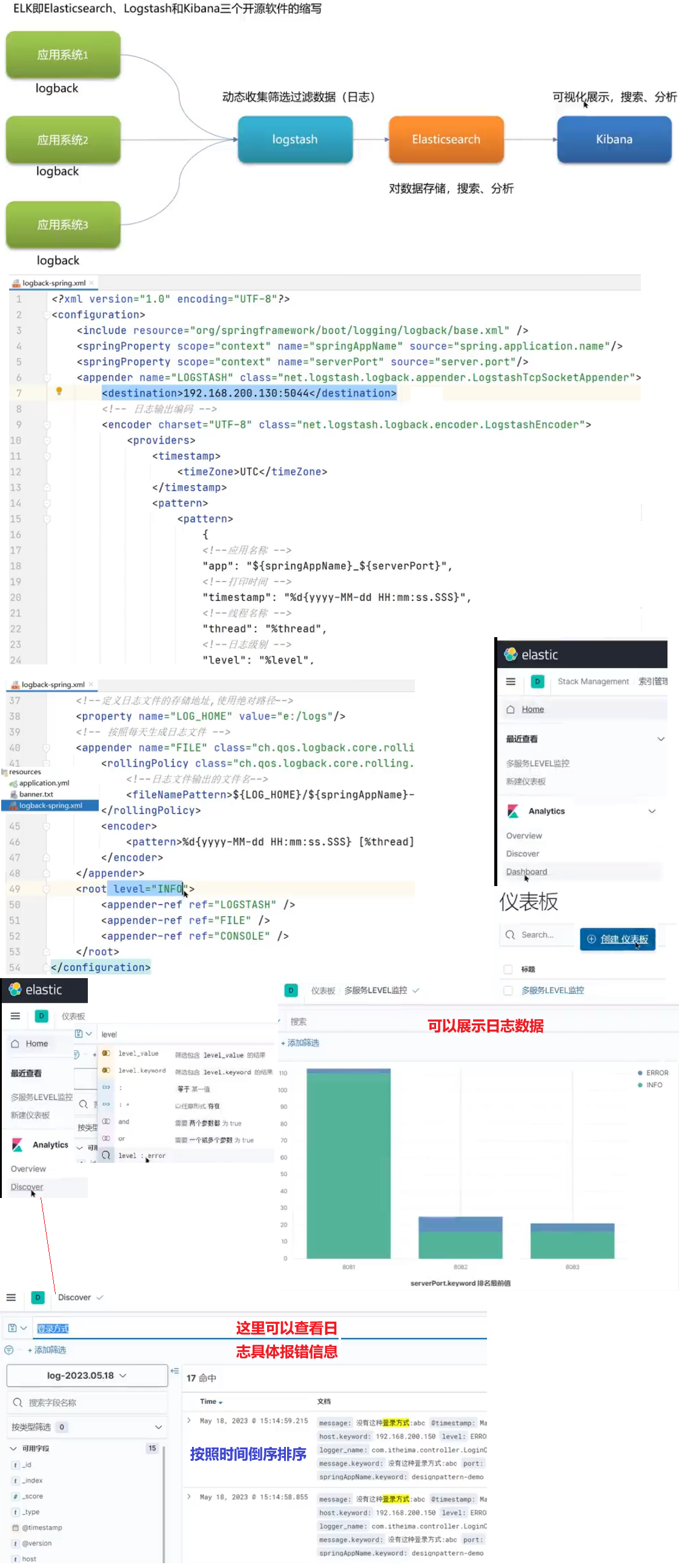Click the field list scrollbar in Discover
The width and height of the screenshot is (679, 1568).
pos(164,1503)
